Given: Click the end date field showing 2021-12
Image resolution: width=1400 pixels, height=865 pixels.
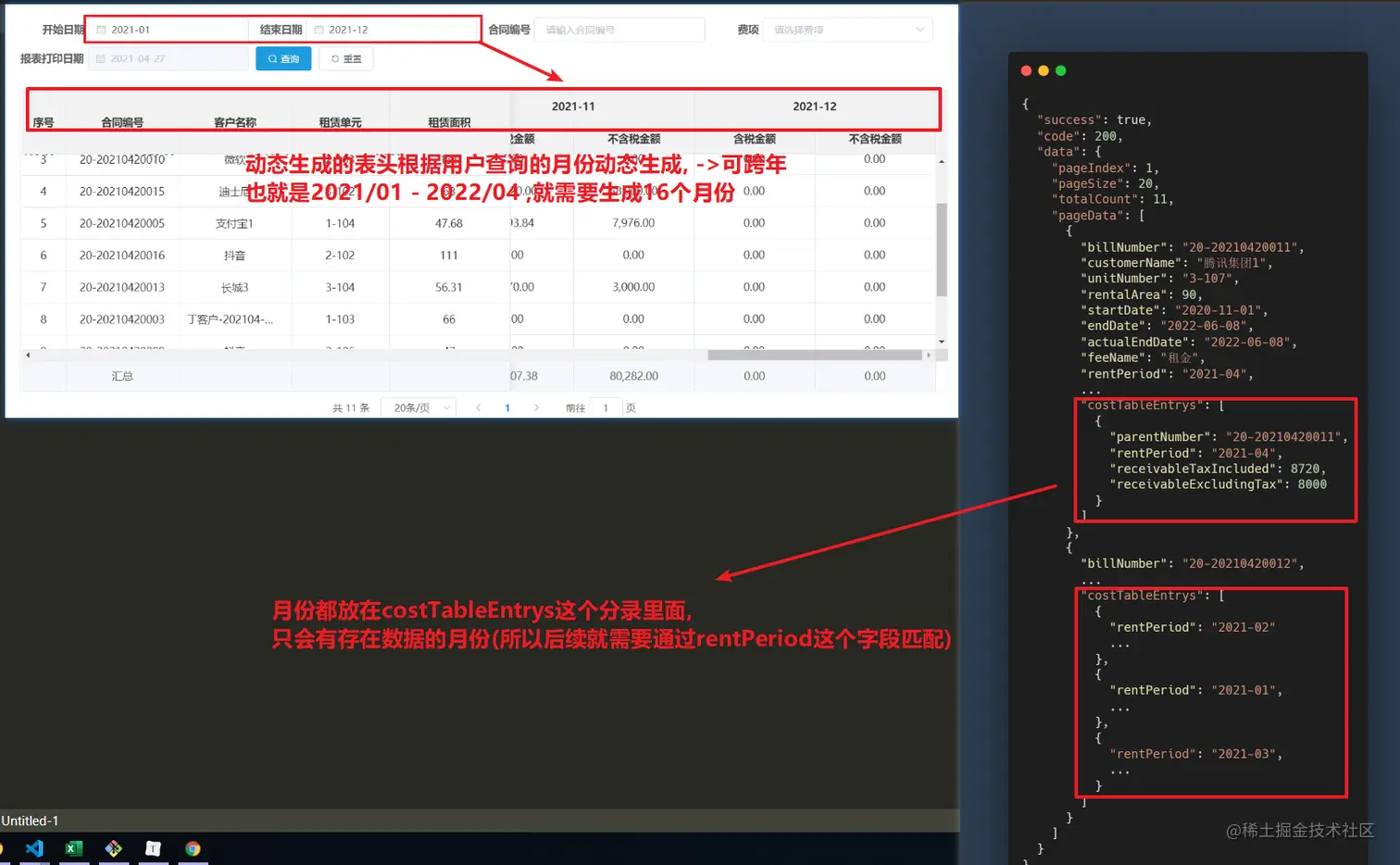Looking at the screenshot, I should tap(393, 30).
